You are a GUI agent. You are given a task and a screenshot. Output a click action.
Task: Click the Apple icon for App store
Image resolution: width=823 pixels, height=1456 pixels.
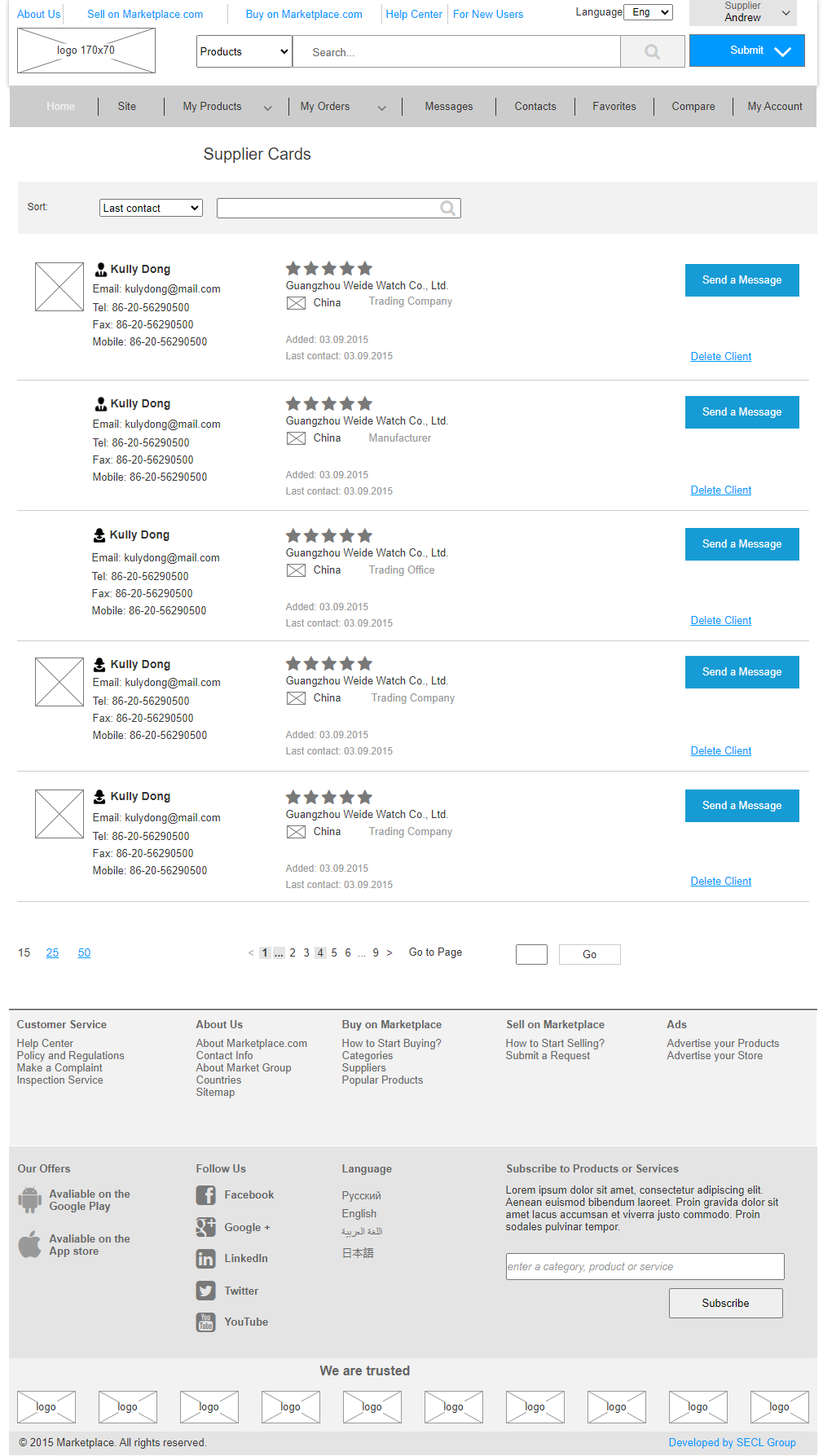click(30, 1244)
